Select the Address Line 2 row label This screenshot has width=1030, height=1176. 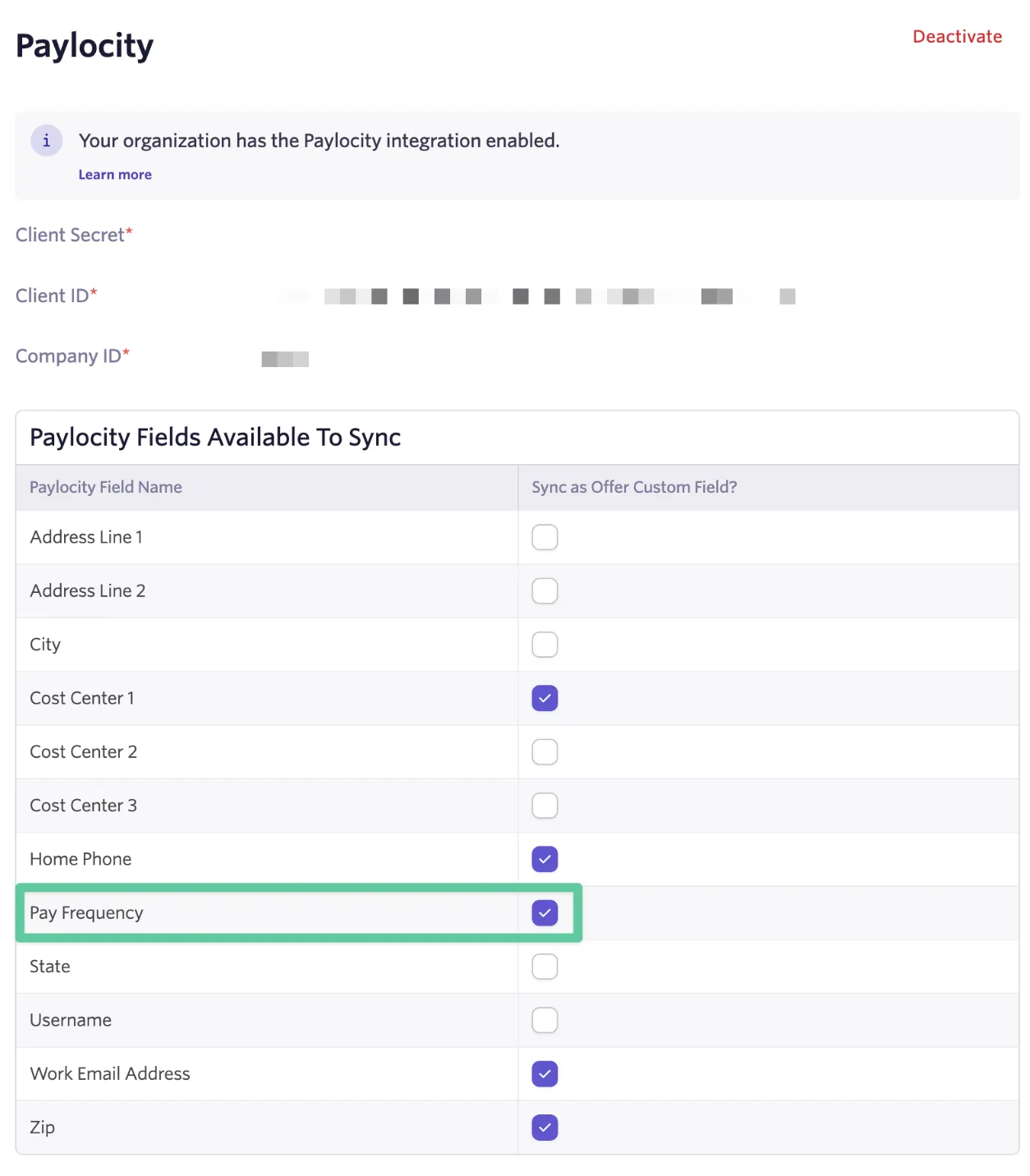coord(88,590)
